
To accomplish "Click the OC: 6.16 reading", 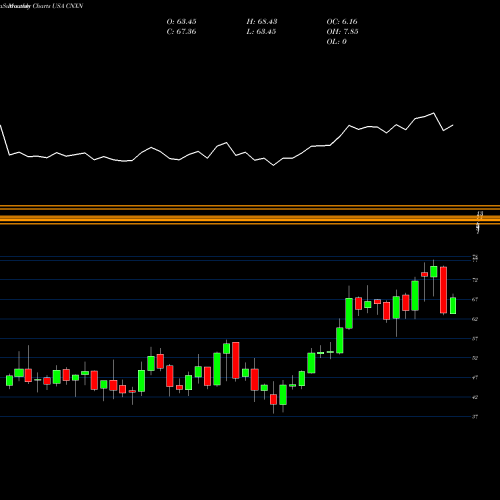I will pyautogui.click(x=342, y=22).
